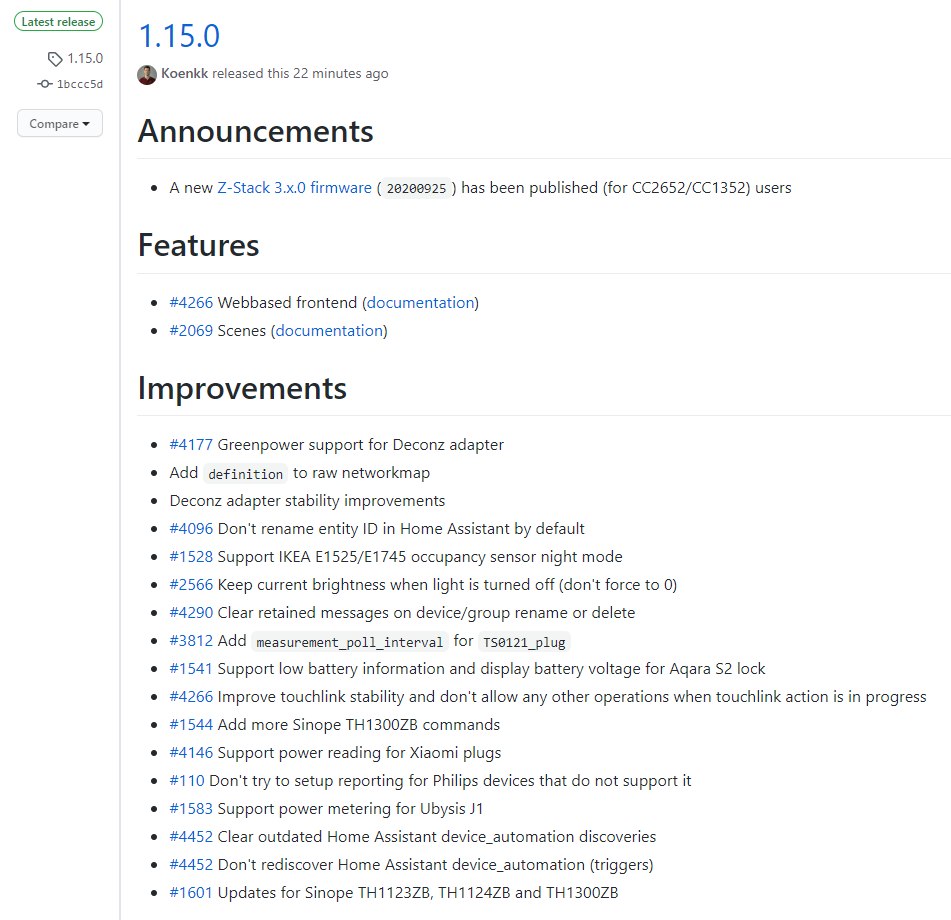The width and height of the screenshot is (951, 920).
Task: Open the Webbased frontend documentation link
Action: coord(420,303)
